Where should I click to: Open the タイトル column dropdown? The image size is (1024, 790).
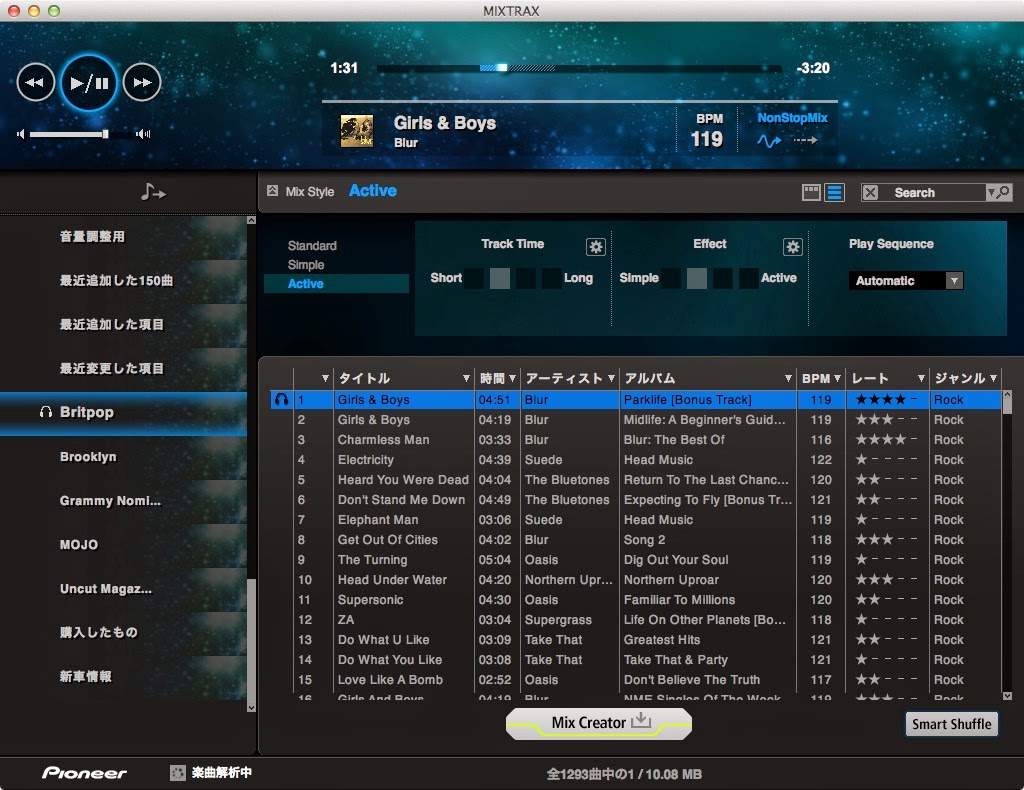[466, 379]
